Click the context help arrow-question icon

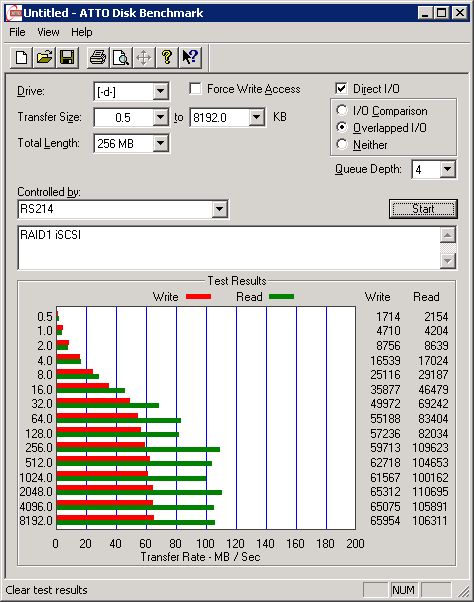coord(190,58)
